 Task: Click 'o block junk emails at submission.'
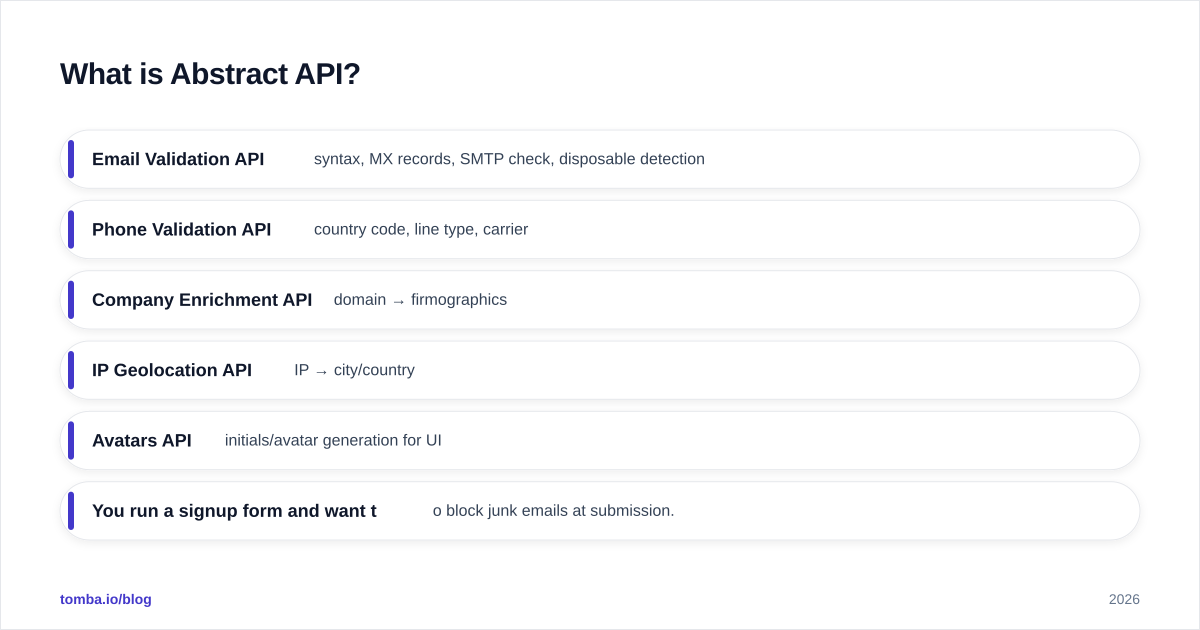tap(554, 511)
